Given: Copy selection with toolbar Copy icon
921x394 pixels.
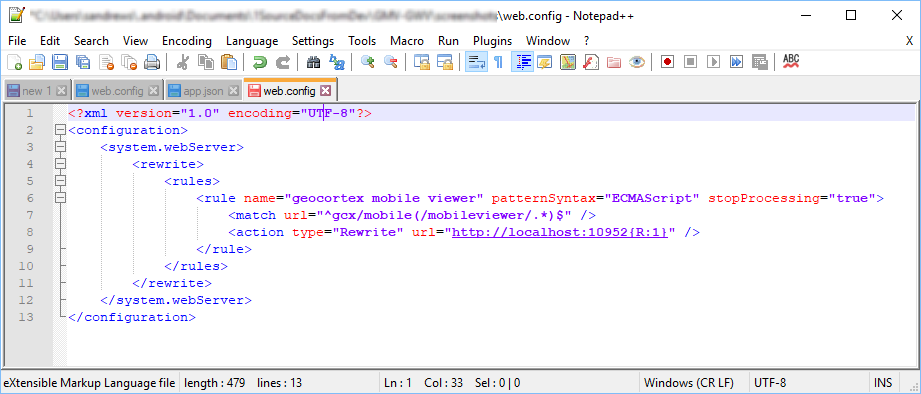Looking at the screenshot, I should tap(206, 61).
